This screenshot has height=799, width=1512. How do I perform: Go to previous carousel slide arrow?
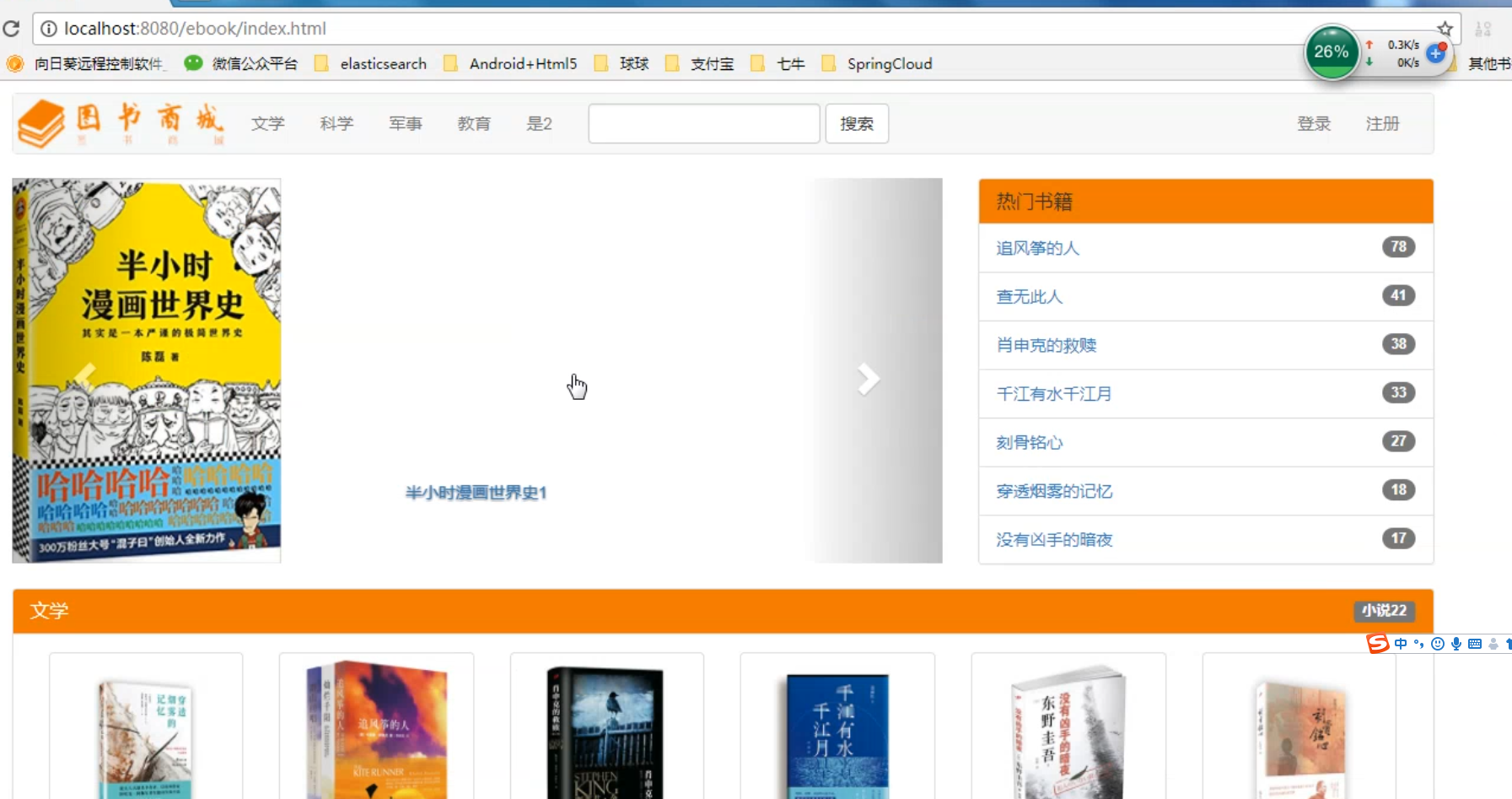(x=85, y=377)
